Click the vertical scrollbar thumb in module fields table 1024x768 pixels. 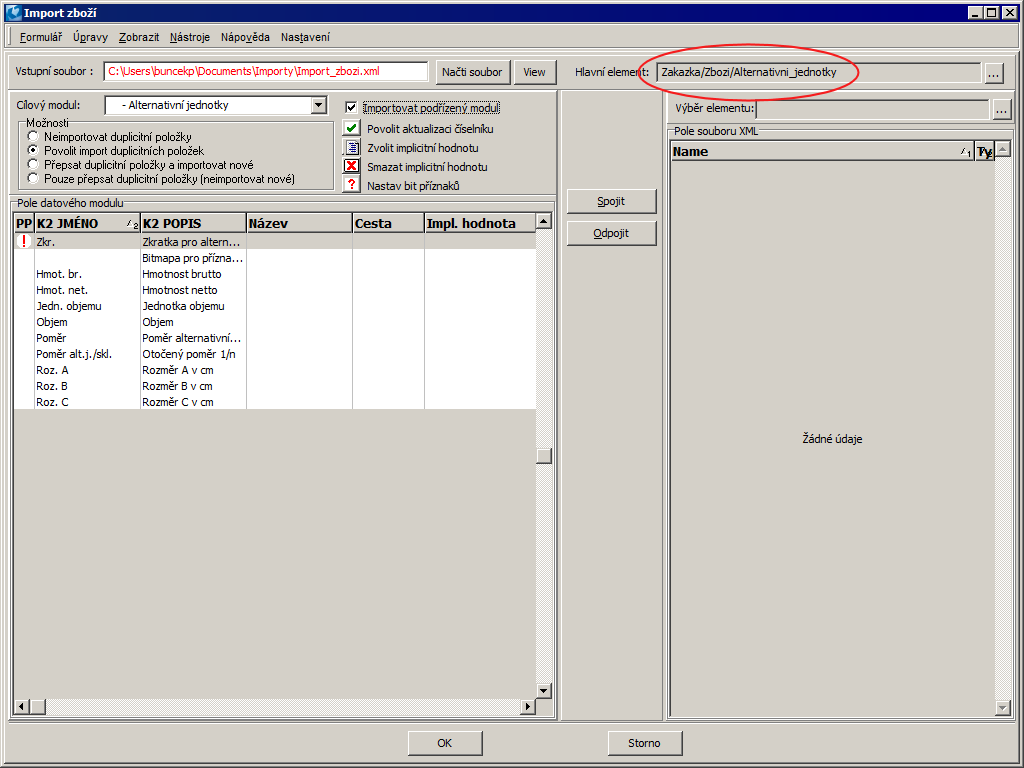(x=544, y=456)
